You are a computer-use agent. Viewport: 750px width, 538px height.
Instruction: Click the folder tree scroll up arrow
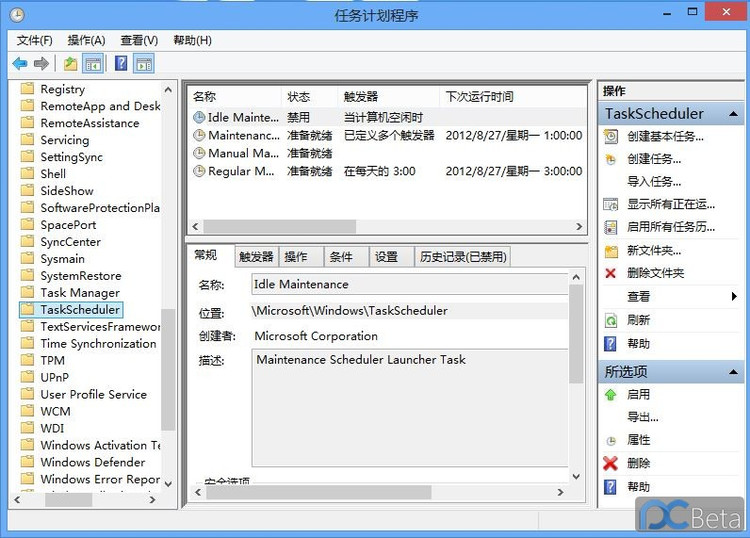pos(168,89)
